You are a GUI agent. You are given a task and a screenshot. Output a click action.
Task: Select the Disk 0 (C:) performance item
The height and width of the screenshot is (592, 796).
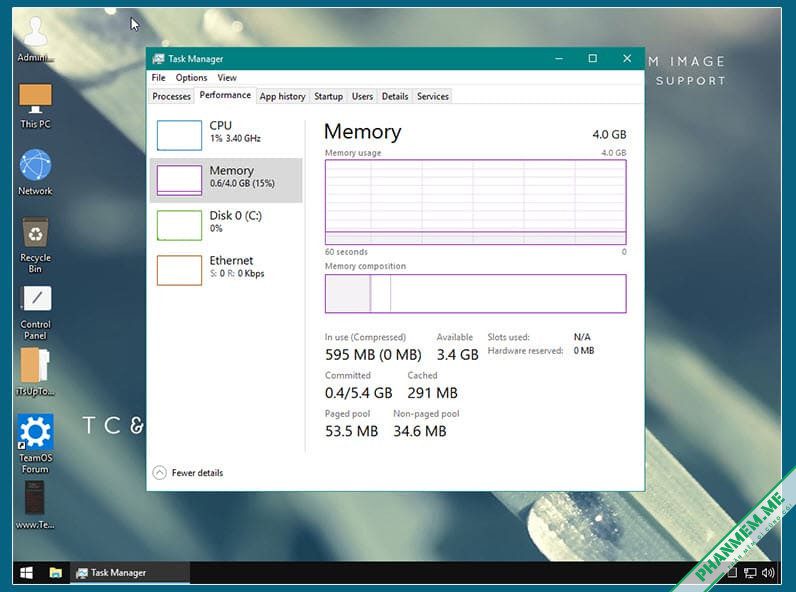coord(226,225)
